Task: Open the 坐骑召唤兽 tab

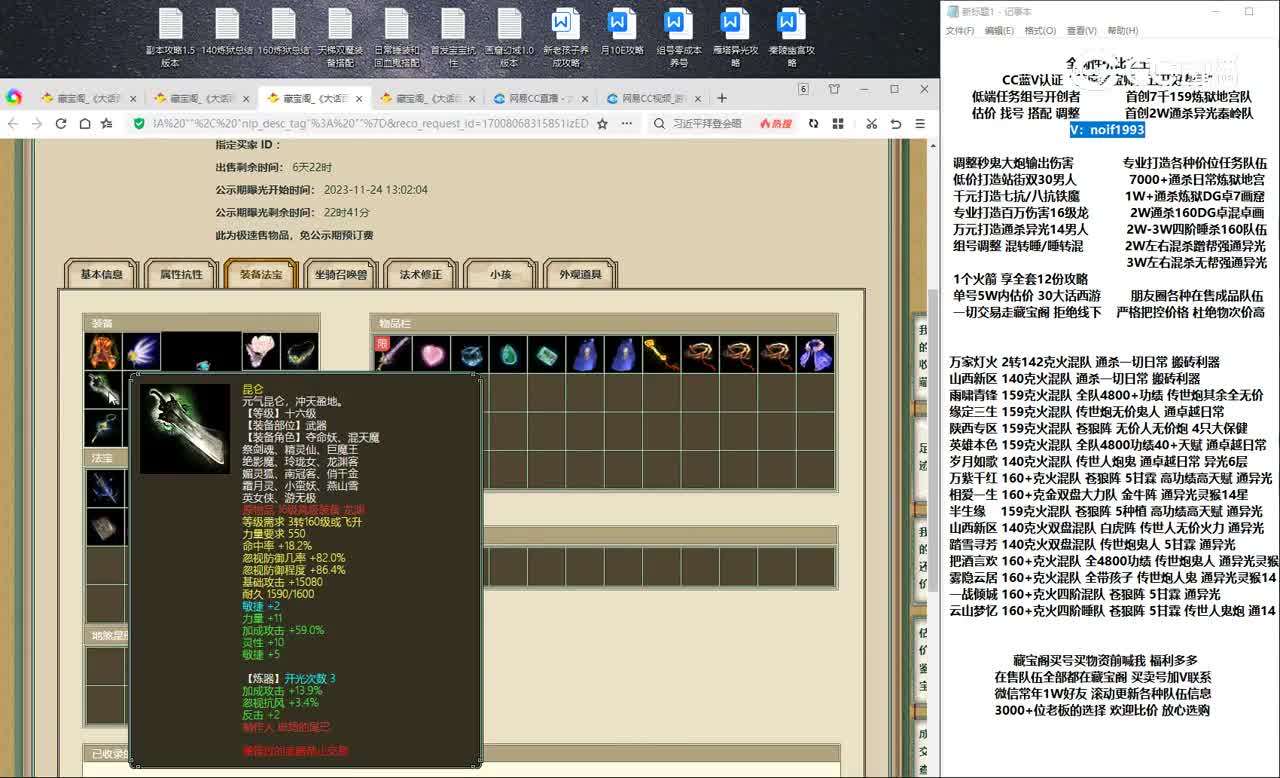Action: coord(340,274)
